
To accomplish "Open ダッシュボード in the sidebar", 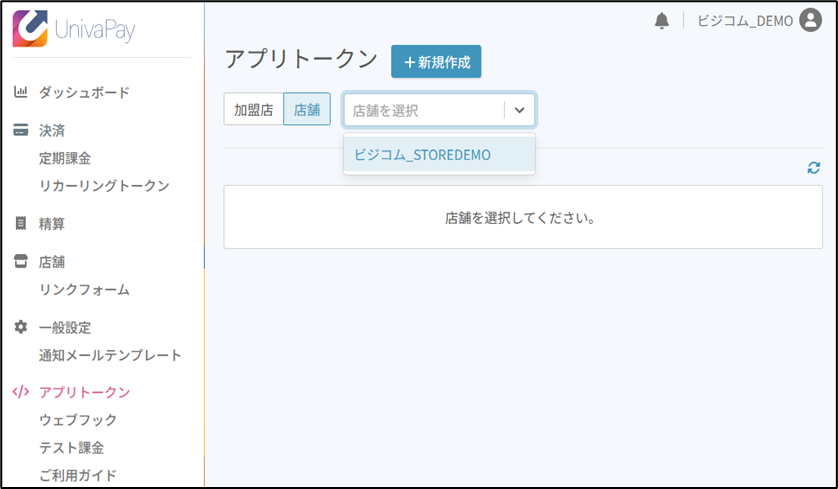I will (x=84, y=92).
